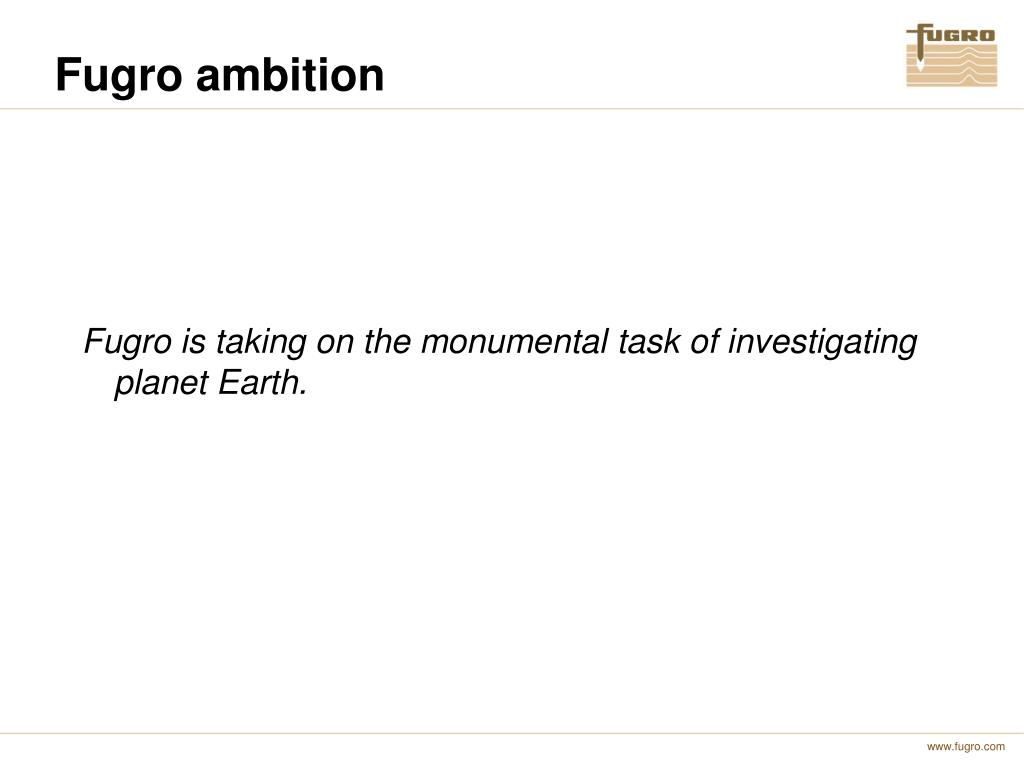
Task: Click the word "of" before investigating
Action: [704, 342]
